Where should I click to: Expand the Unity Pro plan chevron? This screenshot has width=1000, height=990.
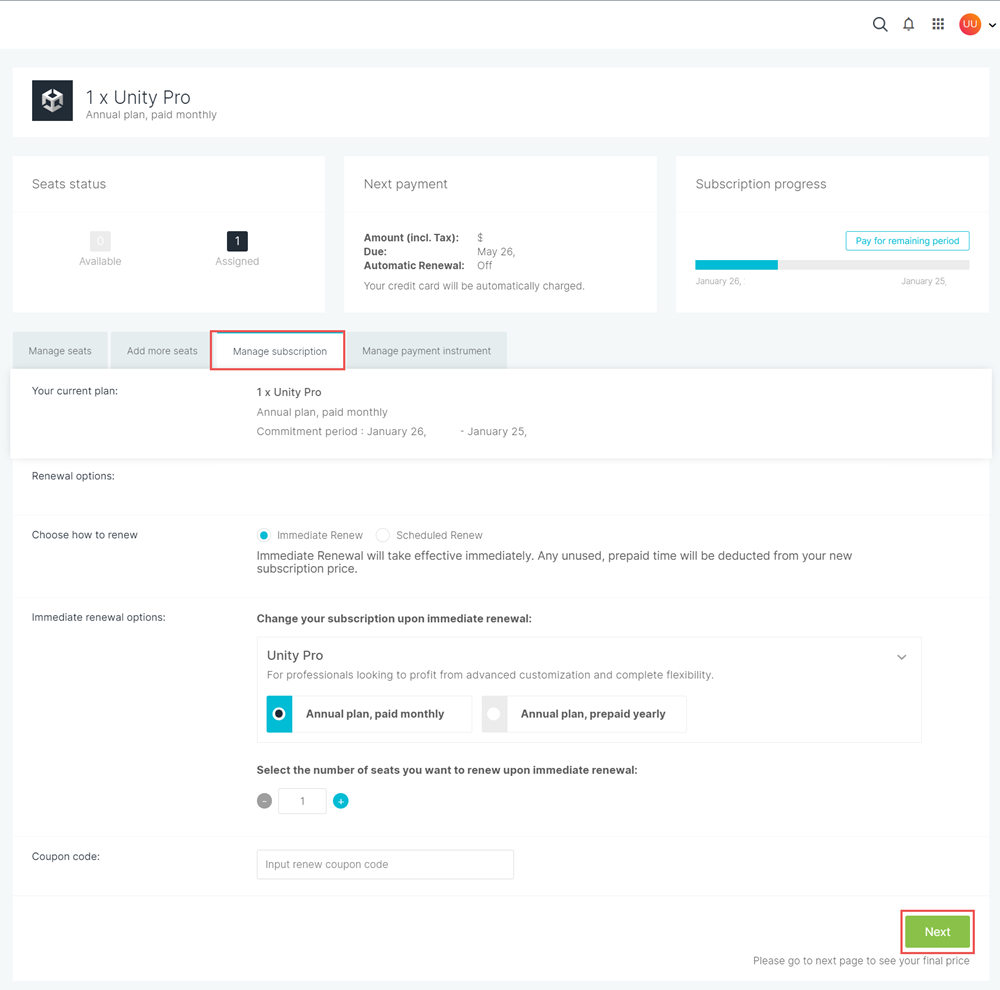(901, 657)
